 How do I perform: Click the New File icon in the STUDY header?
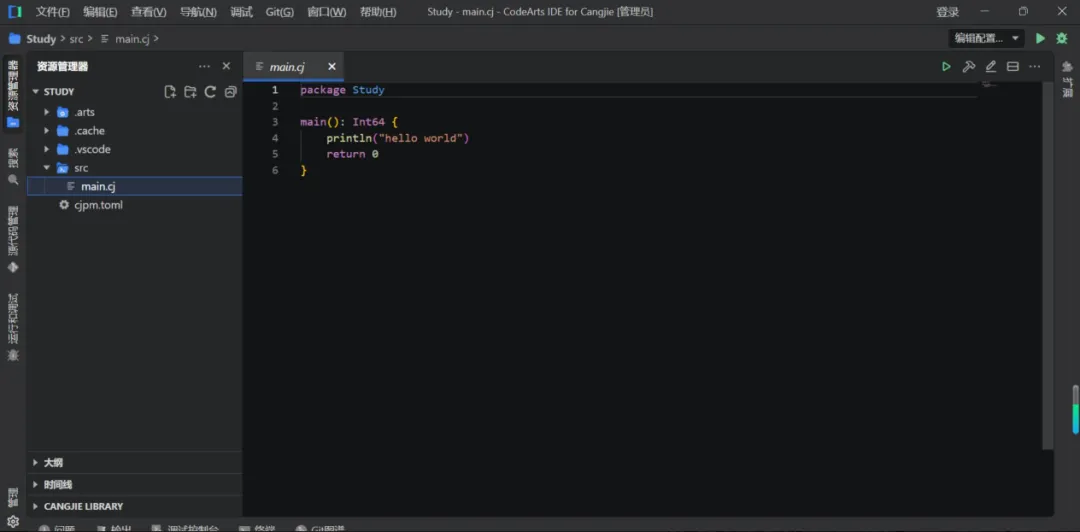click(170, 92)
